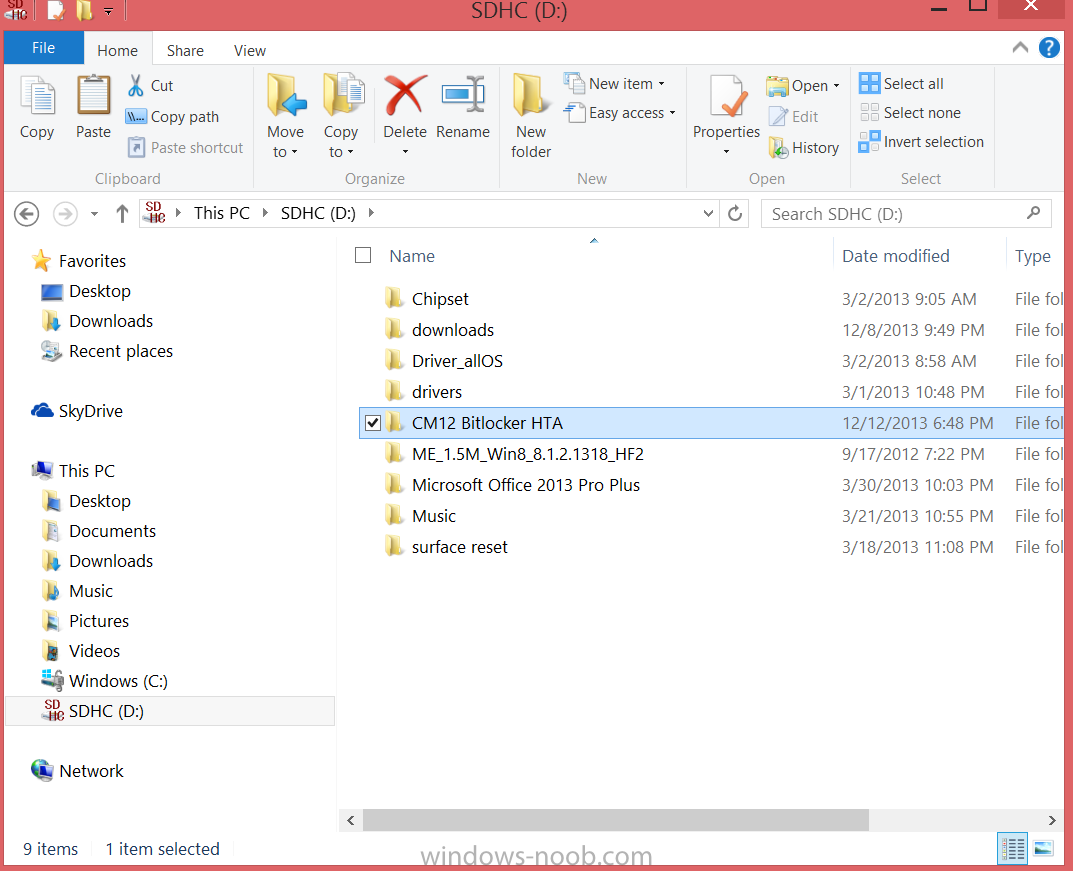Click This PC in address breadcrumb

[x=222, y=213]
